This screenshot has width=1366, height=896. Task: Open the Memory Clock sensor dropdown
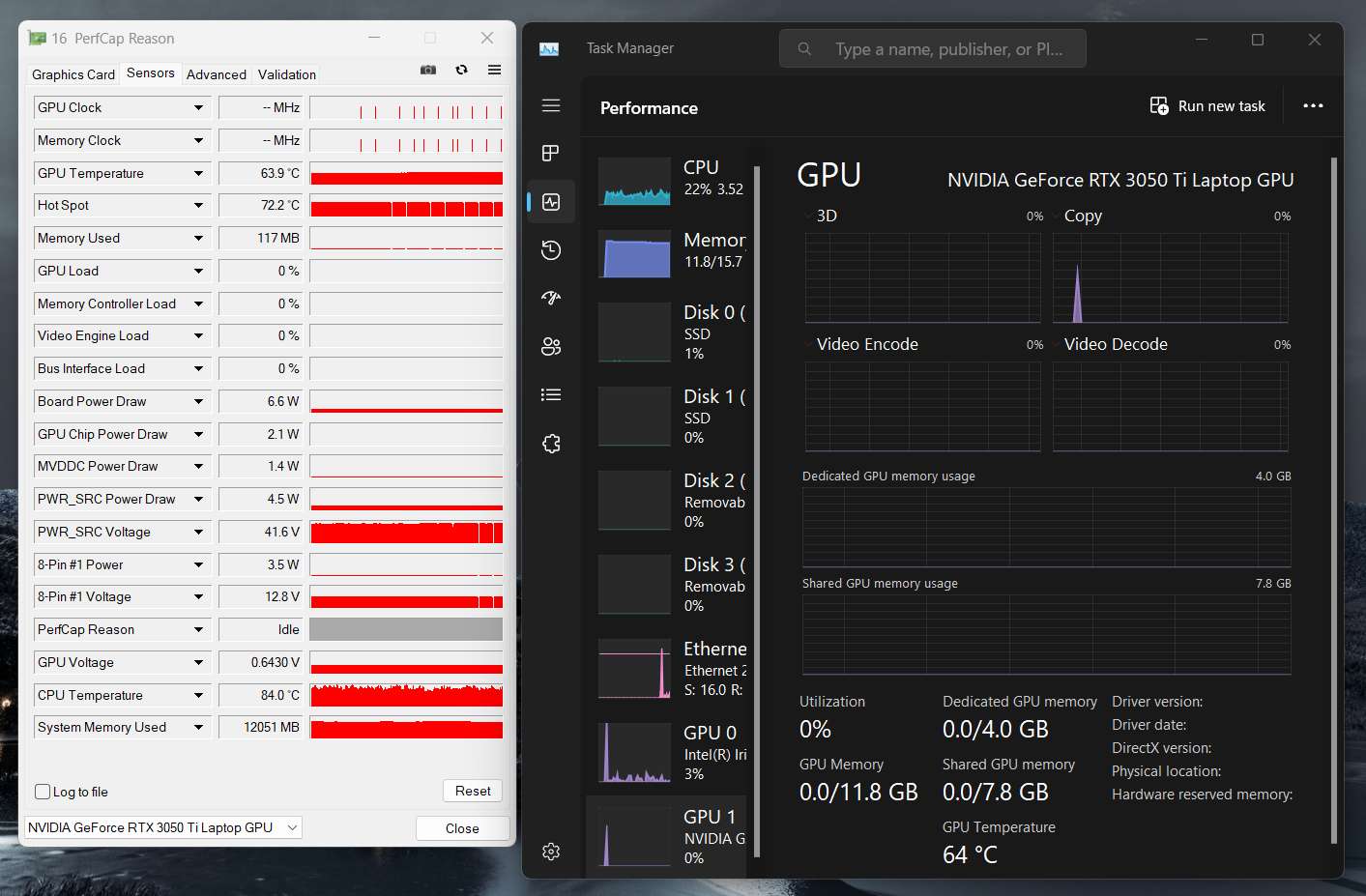(198, 140)
